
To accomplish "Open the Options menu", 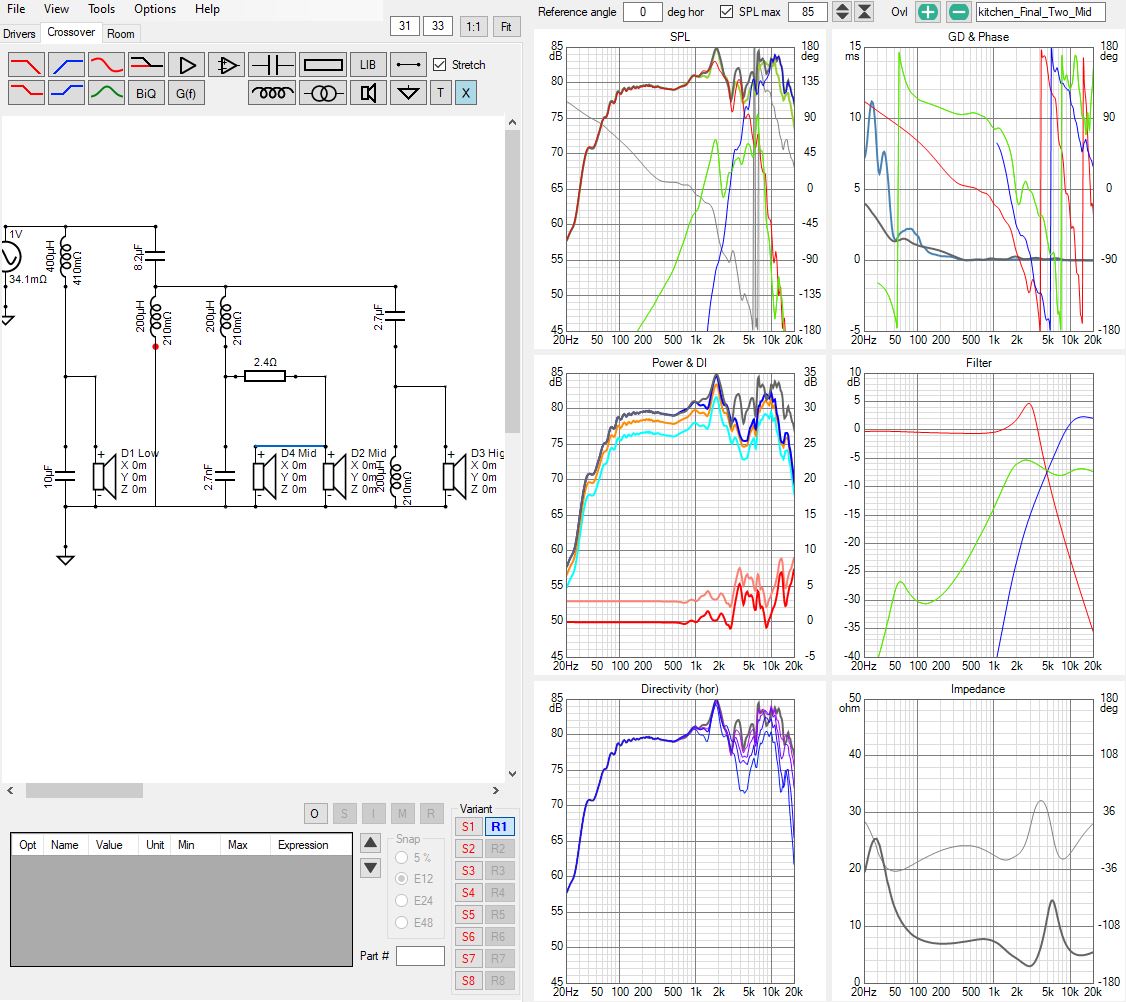I will tap(155, 9).
